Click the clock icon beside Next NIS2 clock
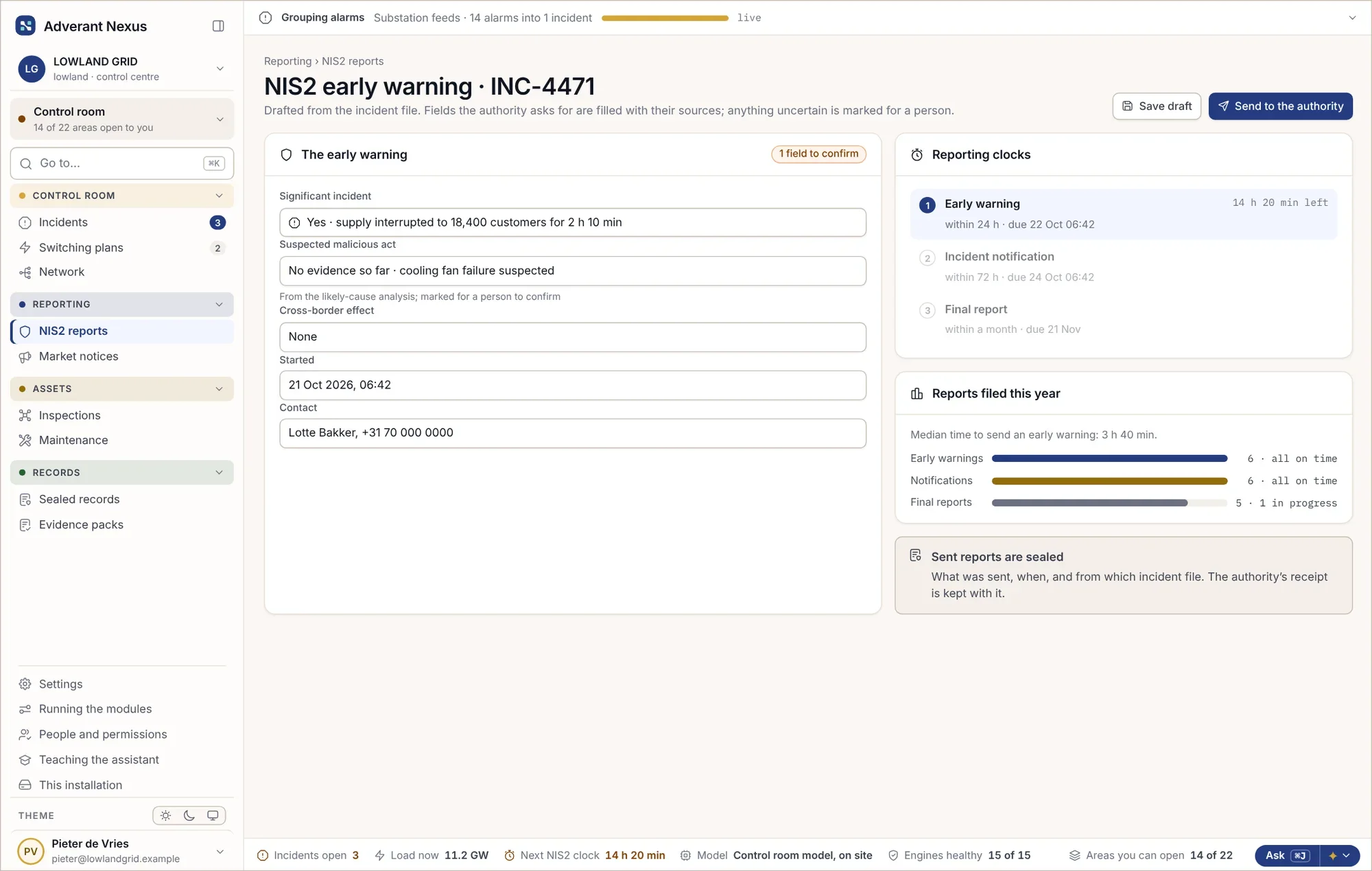The width and height of the screenshot is (1372, 871). point(509,855)
